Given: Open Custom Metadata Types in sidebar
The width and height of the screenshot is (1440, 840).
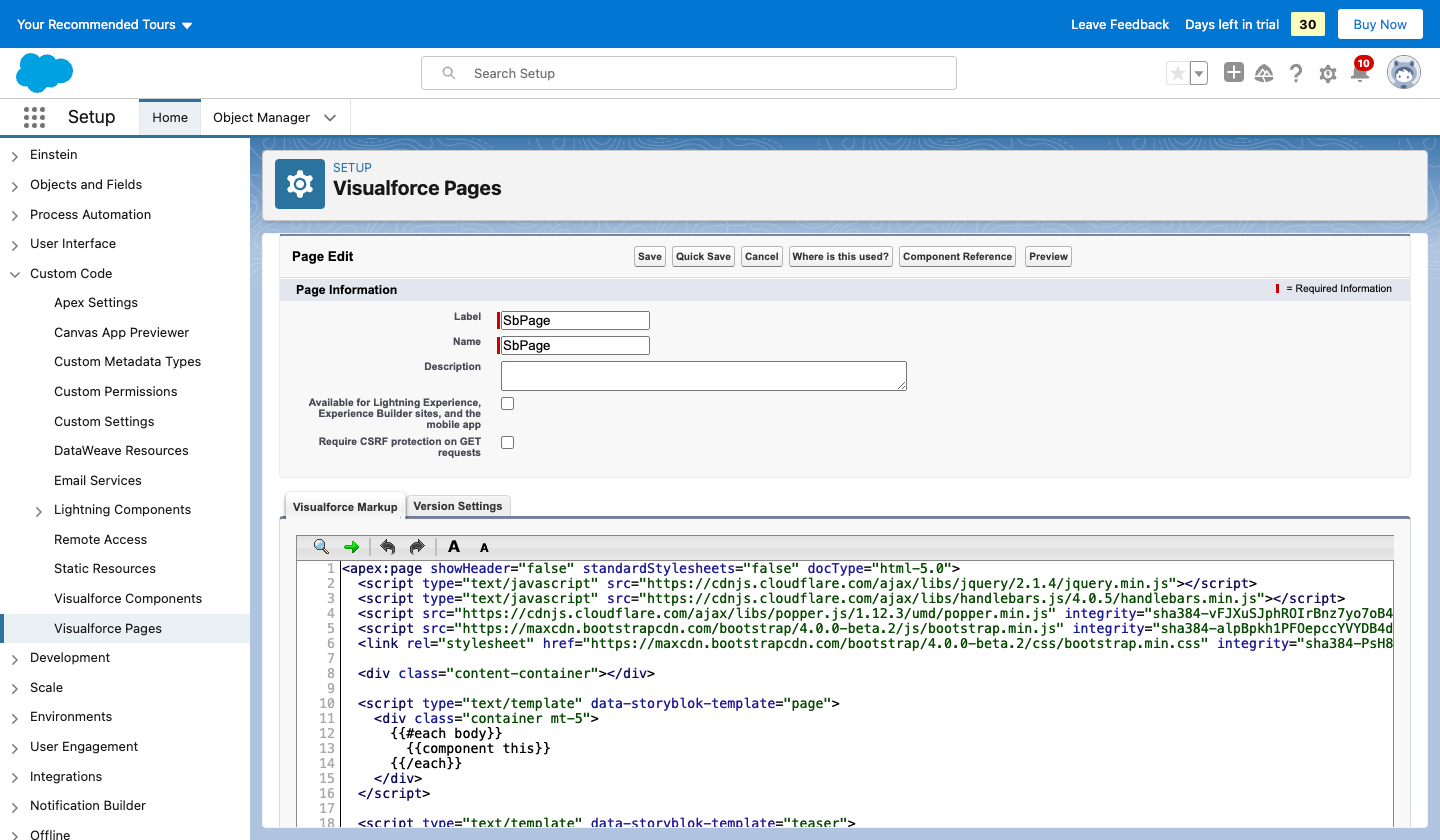Looking at the screenshot, I should pyautogui.click(x=128, y=362).
